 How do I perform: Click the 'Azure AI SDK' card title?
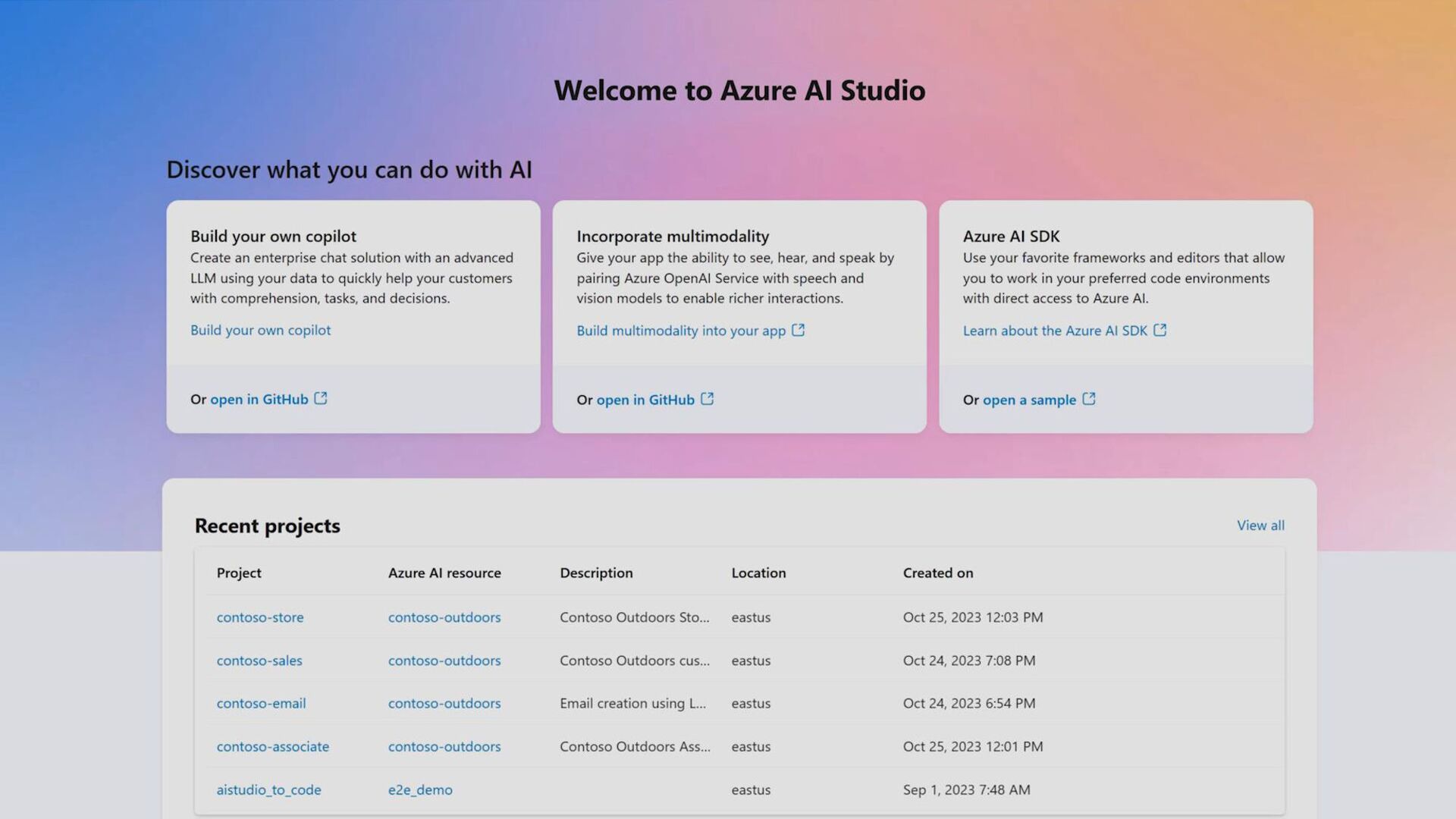pyautogui.click(x=1011, y=236)
